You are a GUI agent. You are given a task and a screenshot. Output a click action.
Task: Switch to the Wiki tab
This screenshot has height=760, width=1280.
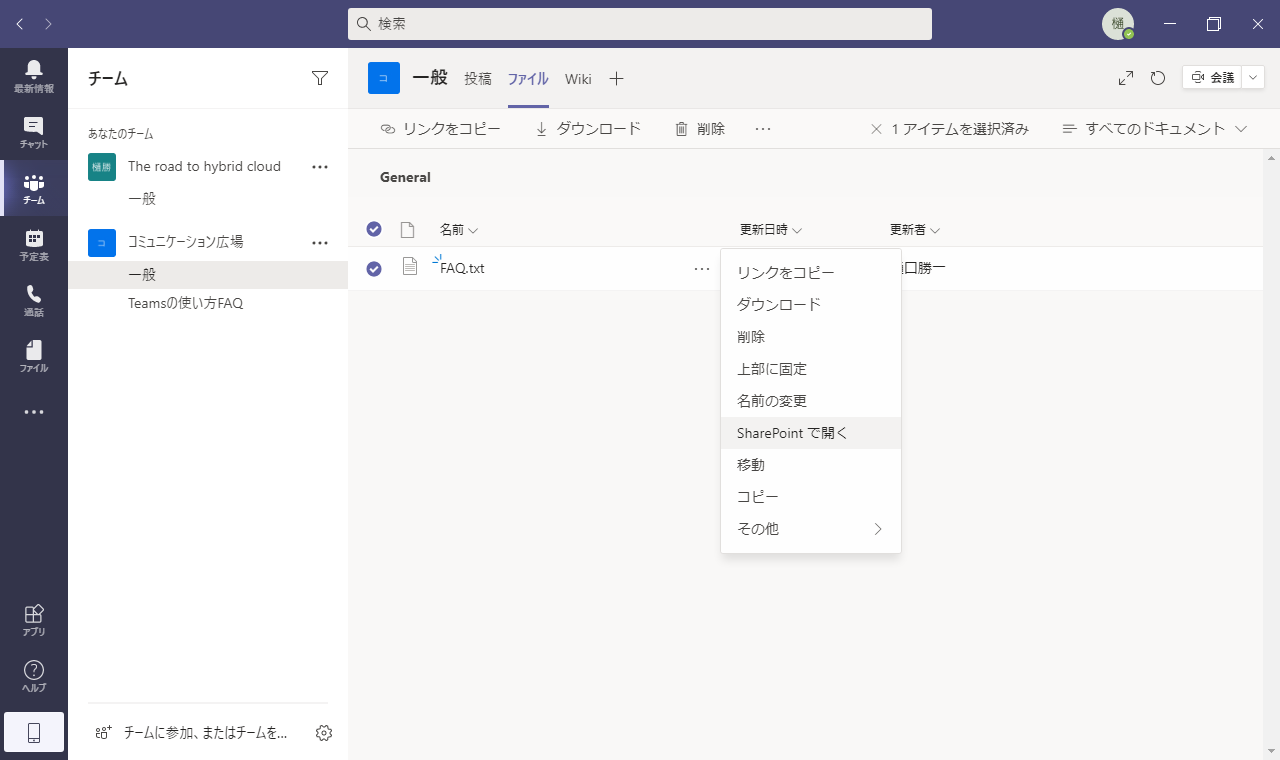pos(578,79)
